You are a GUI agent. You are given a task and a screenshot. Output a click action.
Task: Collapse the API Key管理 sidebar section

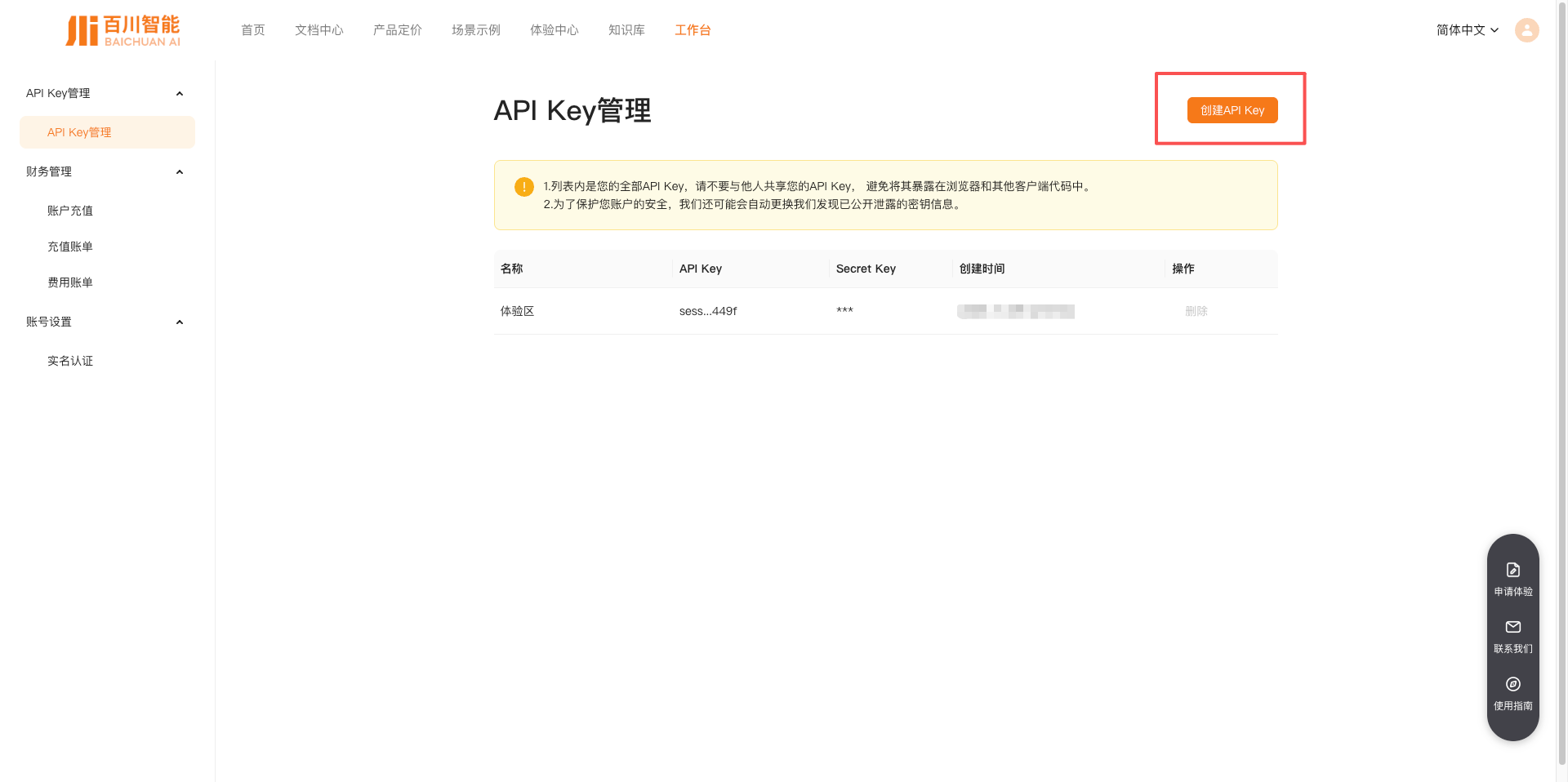(x=180, y=94)
